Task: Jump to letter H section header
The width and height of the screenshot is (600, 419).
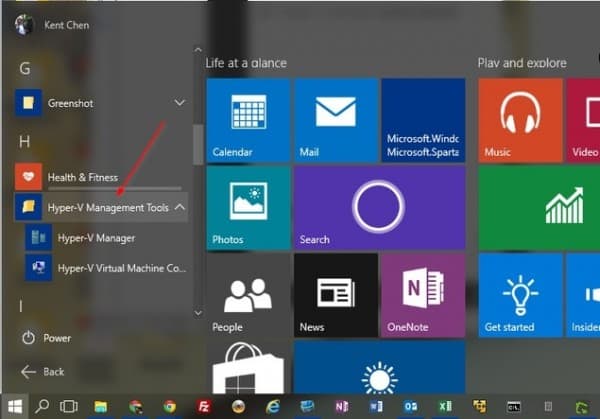Action: (24, 142)
